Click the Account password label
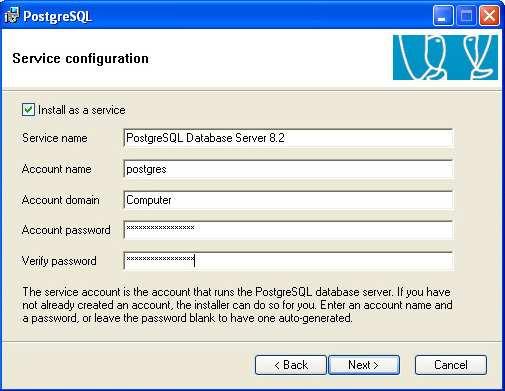505x391 pixels. pos(66,230)
